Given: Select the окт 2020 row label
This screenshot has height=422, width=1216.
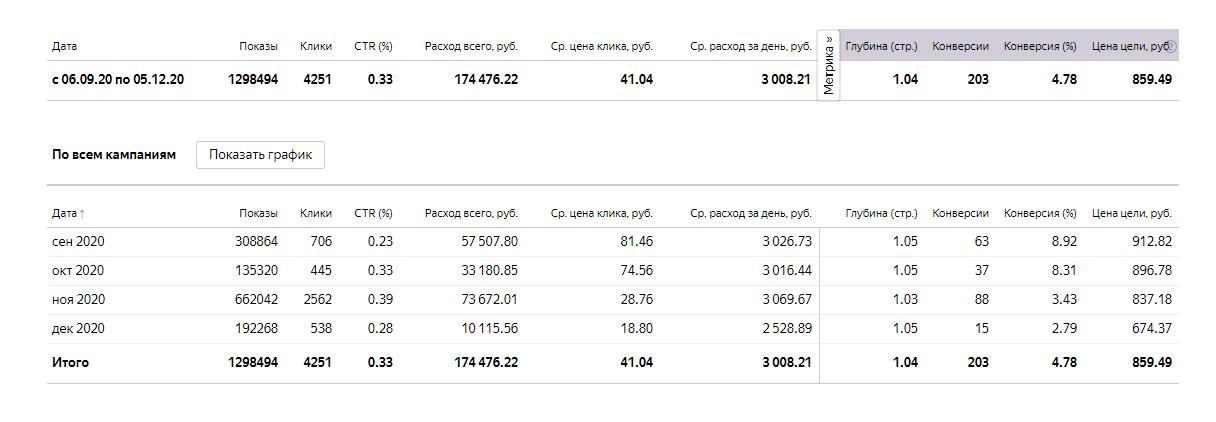Looking at the screenshot, I should 78,271.
